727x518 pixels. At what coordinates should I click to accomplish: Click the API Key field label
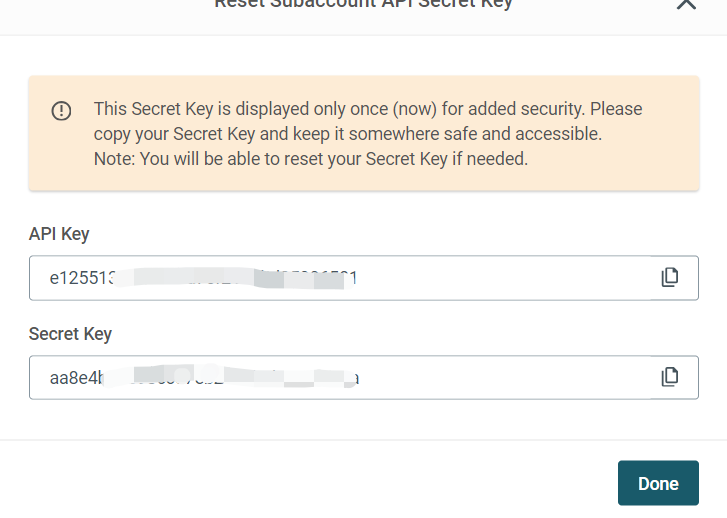(x=59, y=234)
